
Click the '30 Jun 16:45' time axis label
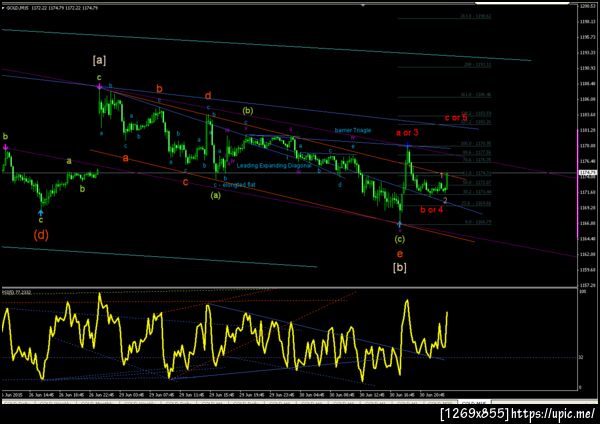402,395
